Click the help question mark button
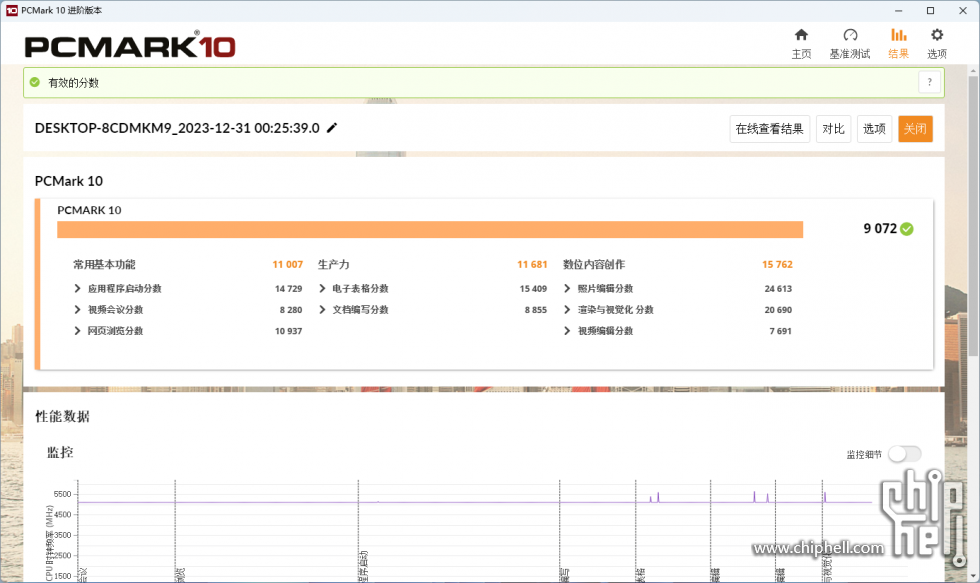The width and height of the screenshot is (980, 583). [x=929, y=82]
